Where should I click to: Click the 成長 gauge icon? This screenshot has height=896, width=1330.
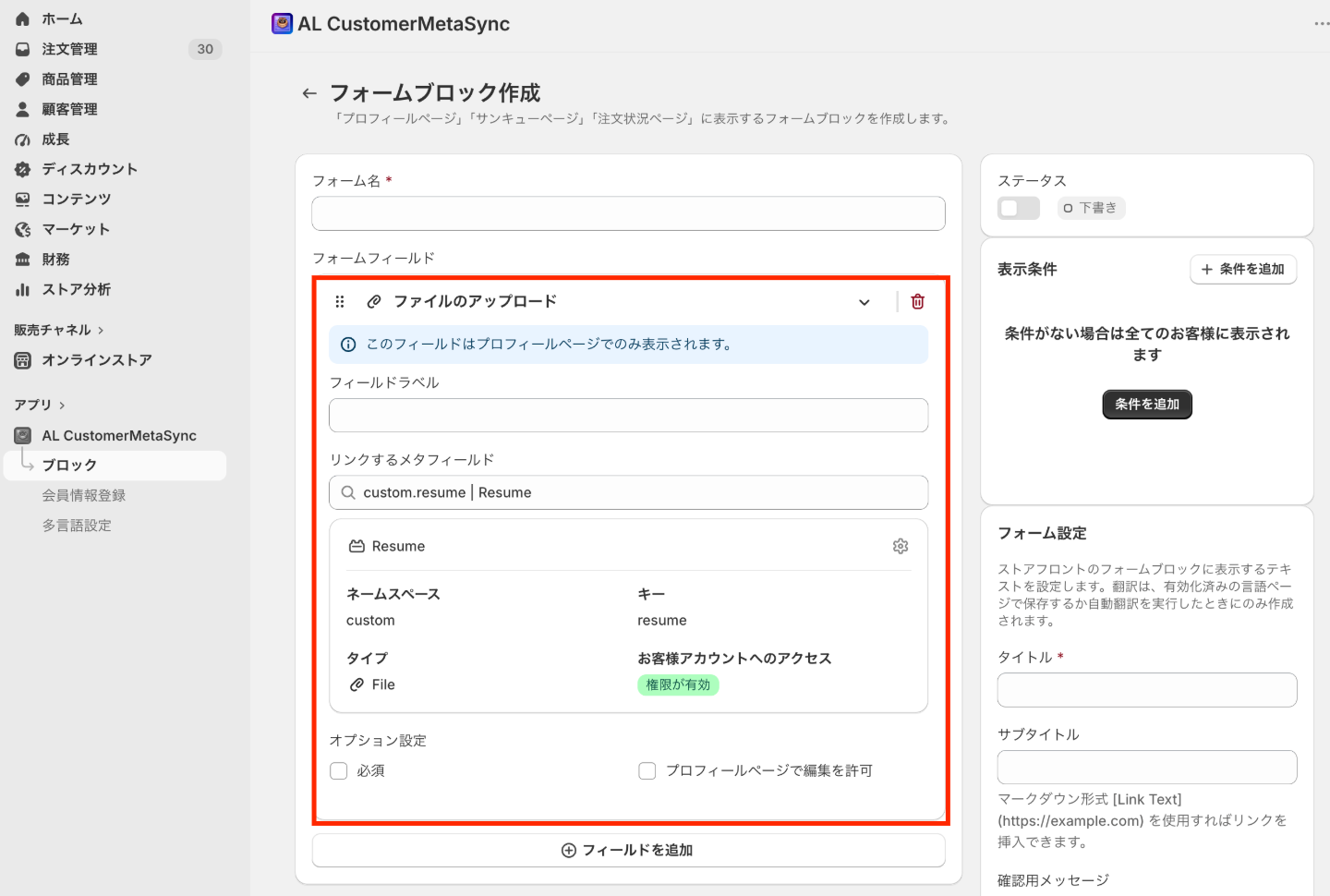tap(23, 139)
